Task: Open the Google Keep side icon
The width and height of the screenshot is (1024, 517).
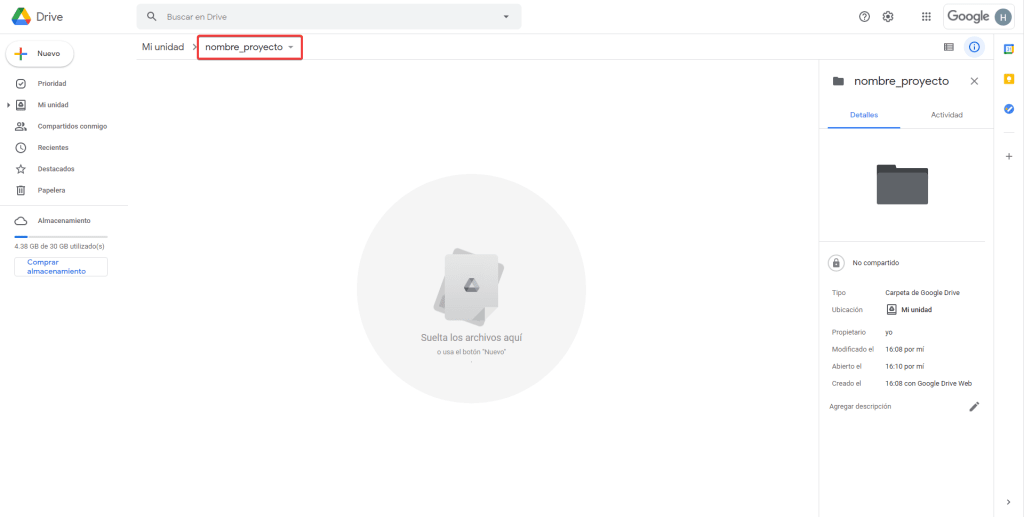Action: (x=1009, y=79)
